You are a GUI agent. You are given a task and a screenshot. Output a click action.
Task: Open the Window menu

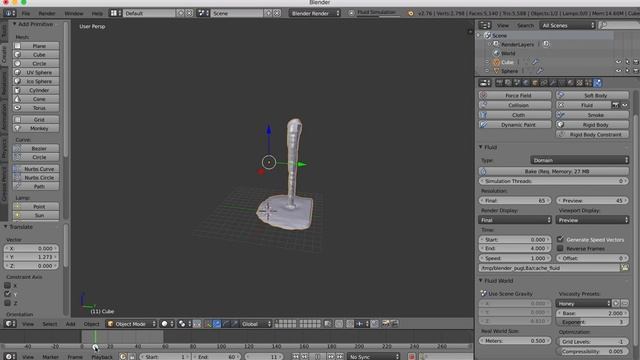pos(74,13)
